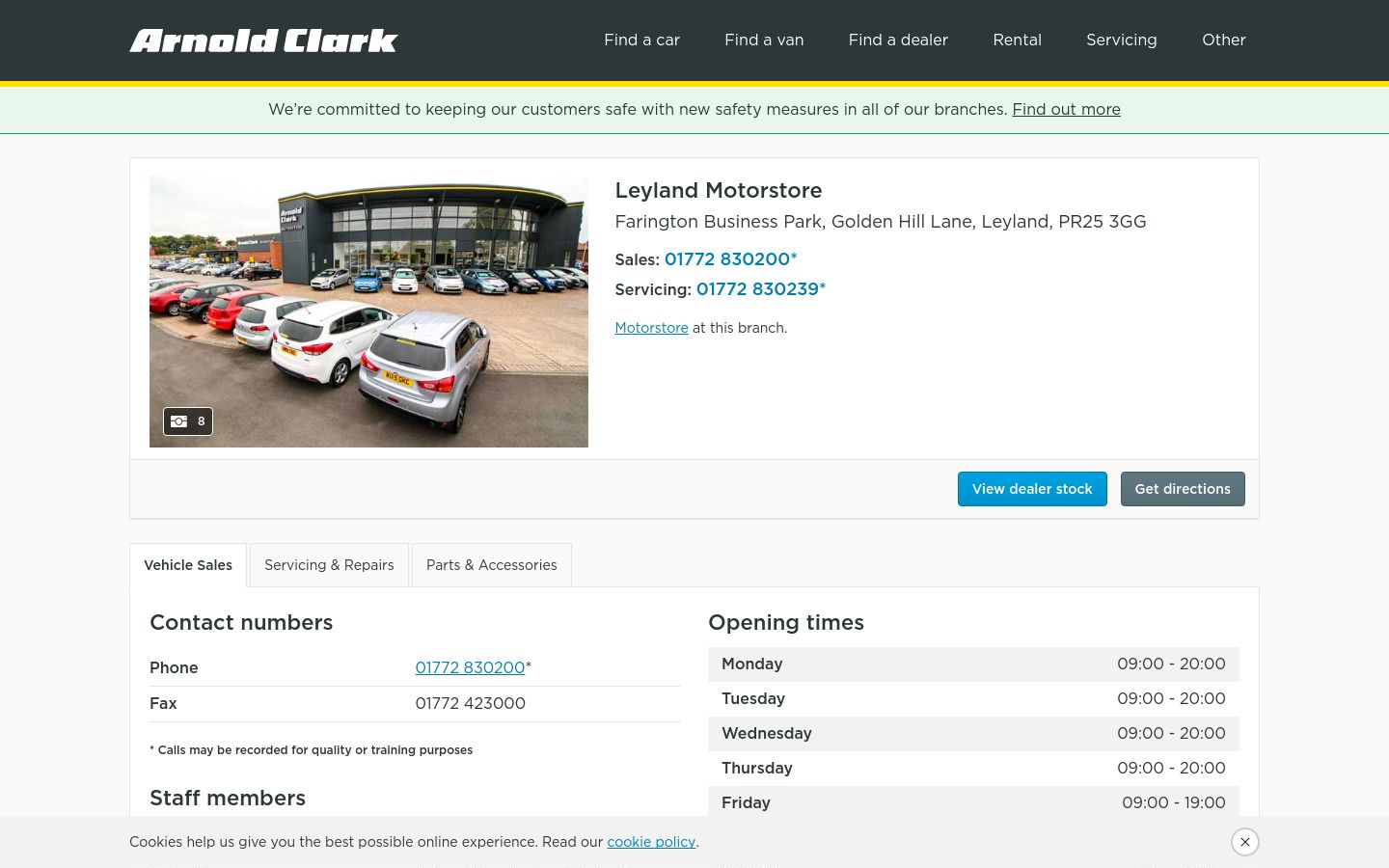
Task: Switch to the Servicing & Repairs tab
Action: point(329,565)
